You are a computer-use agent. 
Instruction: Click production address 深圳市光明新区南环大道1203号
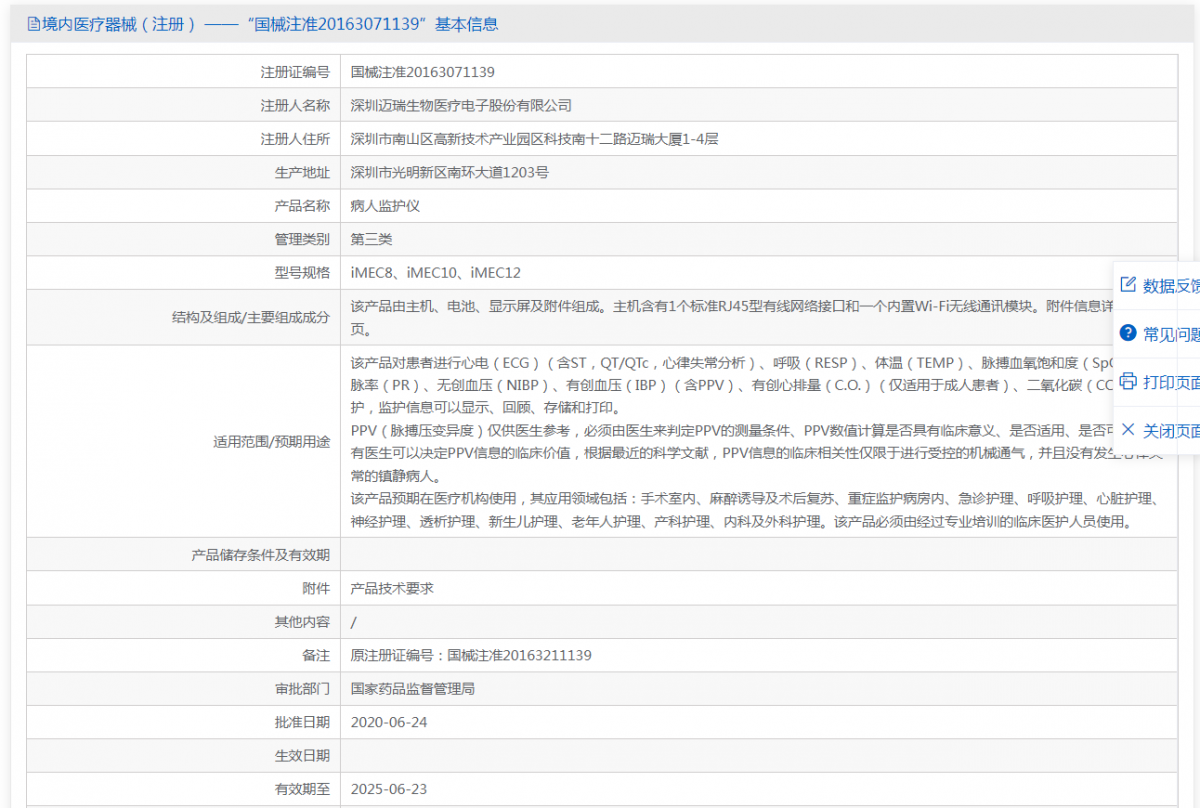pos(450,172)
